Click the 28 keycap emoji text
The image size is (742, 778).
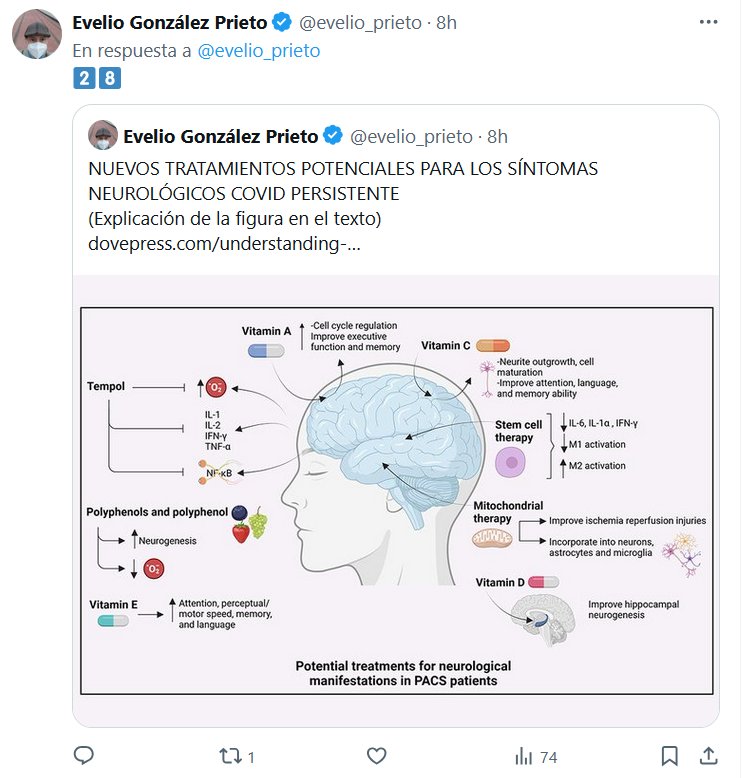[97, 78]
